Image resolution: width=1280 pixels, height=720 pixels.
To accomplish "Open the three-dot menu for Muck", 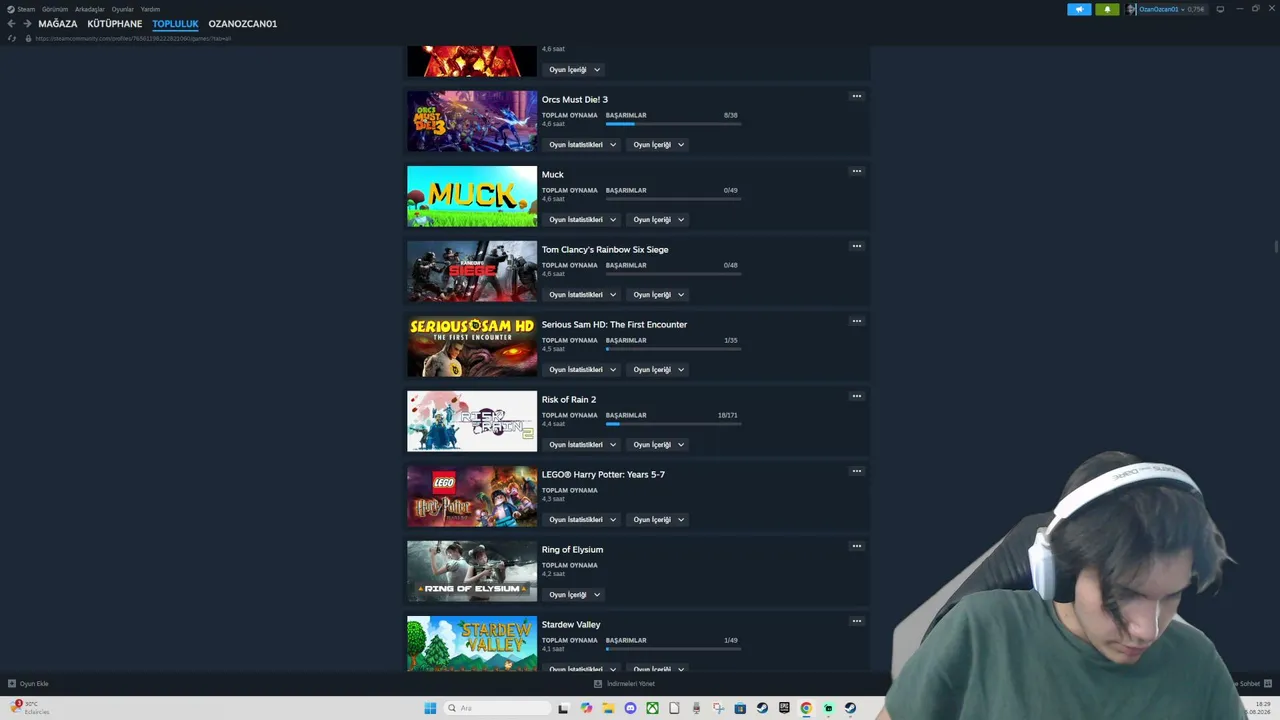I will click(856, 171).
